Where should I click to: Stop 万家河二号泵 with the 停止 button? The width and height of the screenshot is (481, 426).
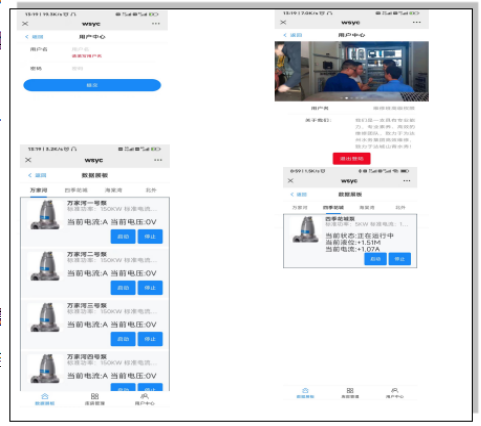click(150, 288)
